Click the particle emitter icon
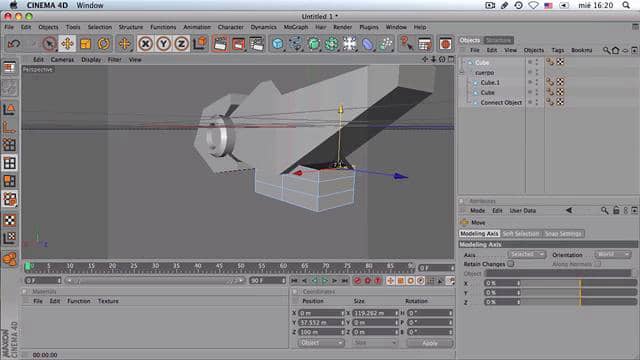The width and height of the screenshot is (640, 360). pyautogui.click(x=386, y=44)
